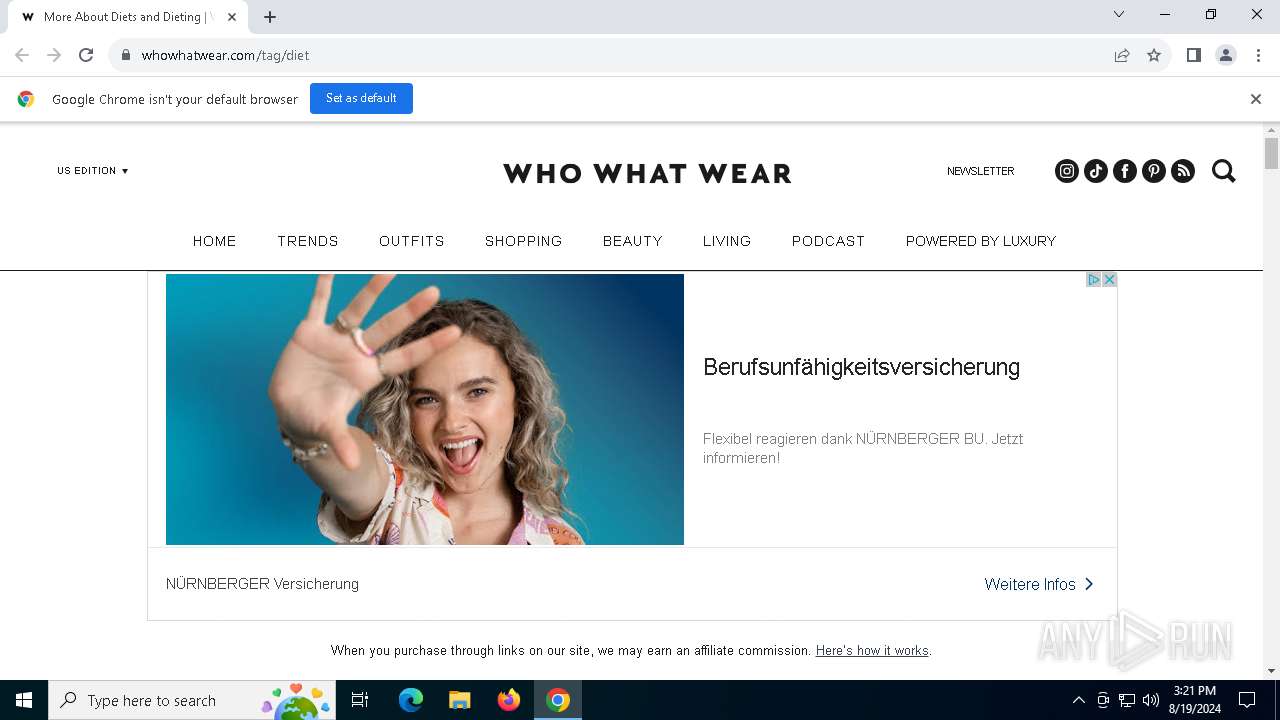The height and width of the screenshot is (720, 1280).
Task: Close the ad with the X icon
Action: [x=1109, y=280]
